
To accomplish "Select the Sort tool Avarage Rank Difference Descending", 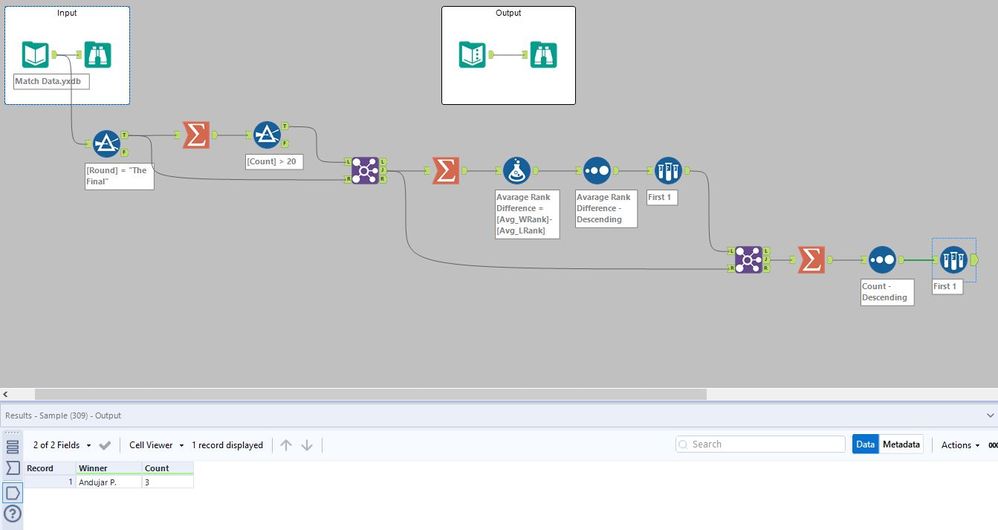I will pyautogui.click(x=597, y=171).
